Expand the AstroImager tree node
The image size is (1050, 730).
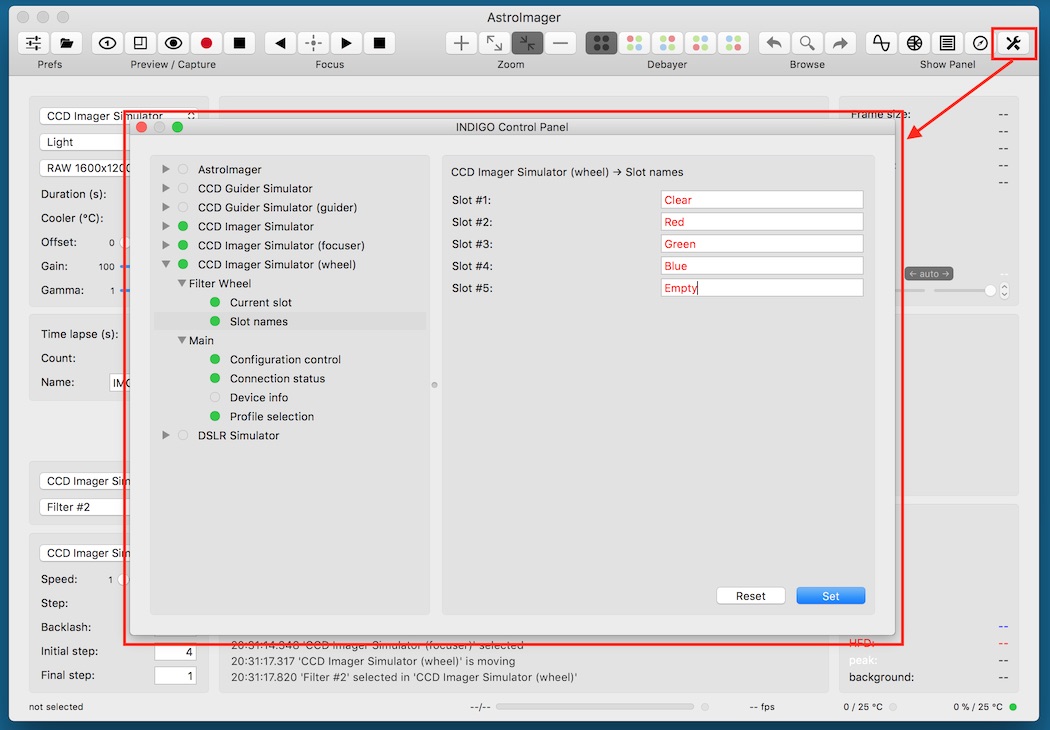165,169
